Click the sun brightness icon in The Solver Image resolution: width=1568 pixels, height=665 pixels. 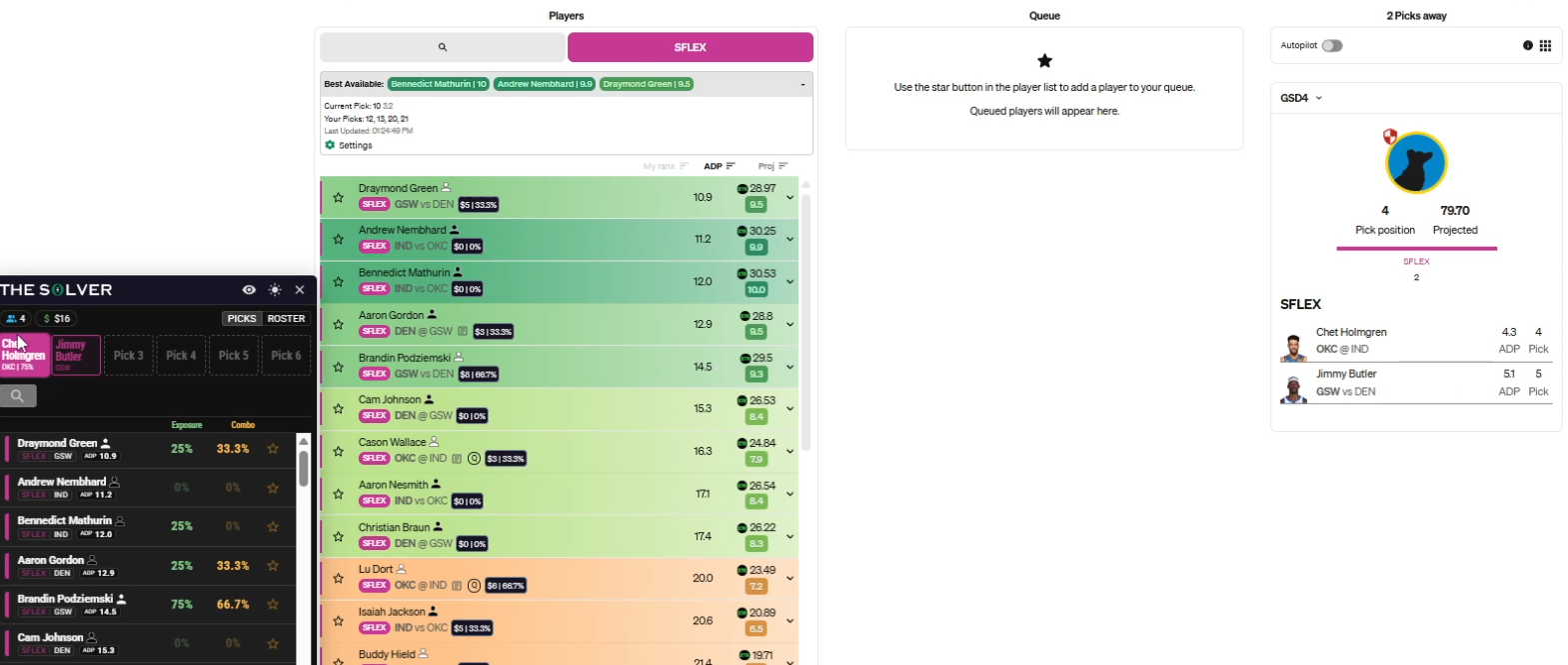click(275, 290)
